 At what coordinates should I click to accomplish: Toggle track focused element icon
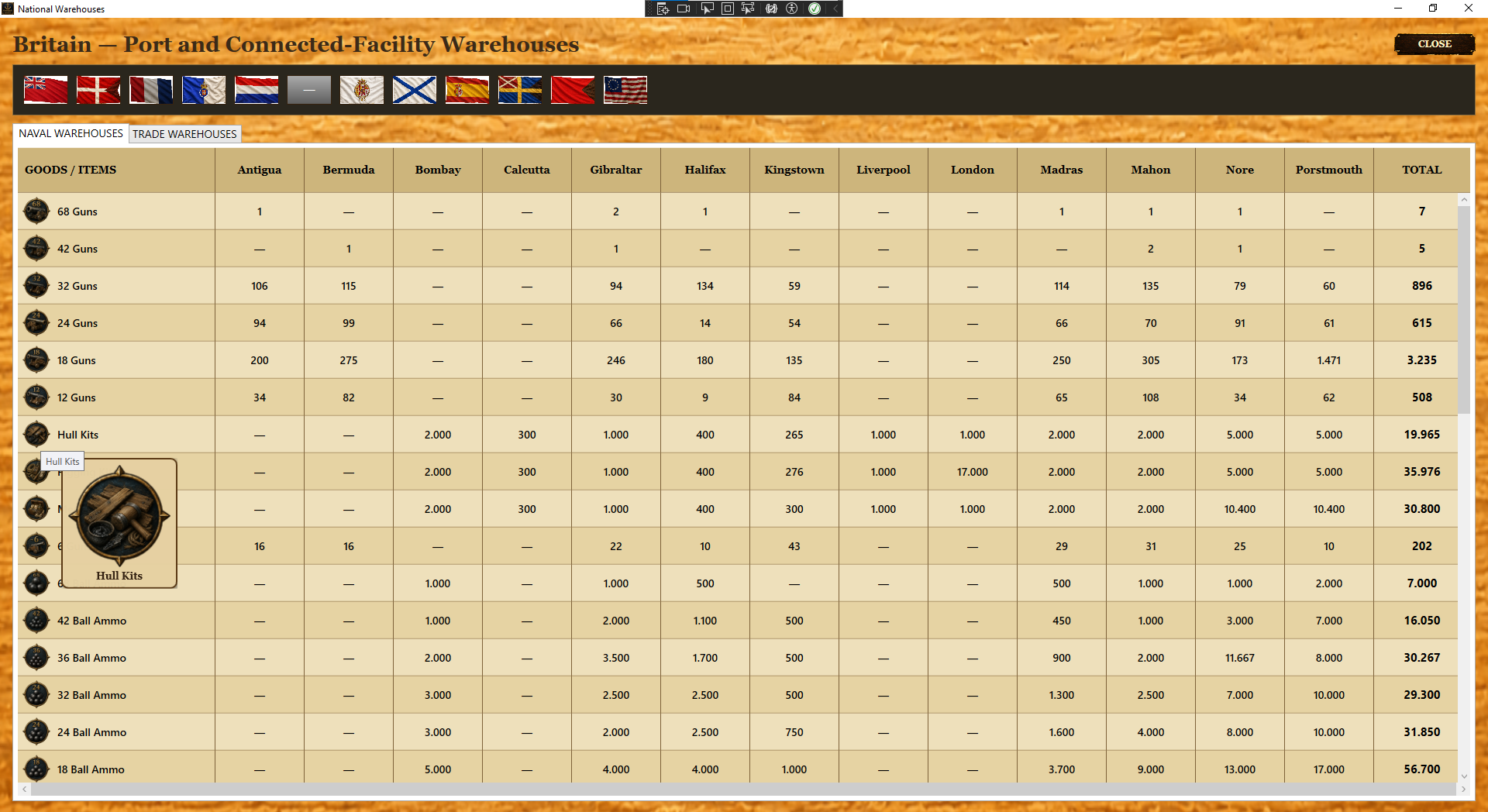[x=748, y=9]
